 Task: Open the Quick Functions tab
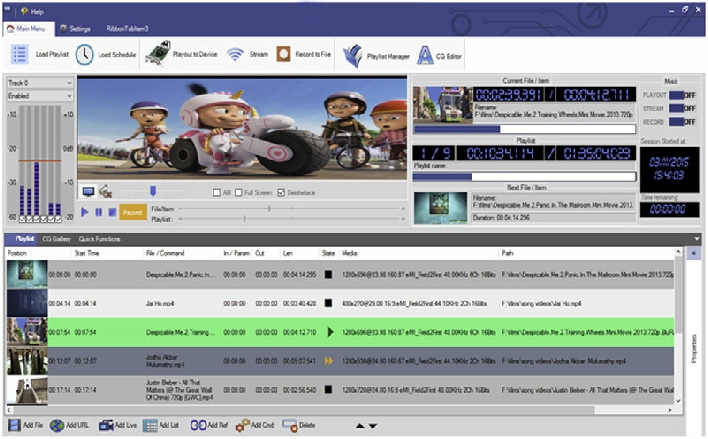99,239
